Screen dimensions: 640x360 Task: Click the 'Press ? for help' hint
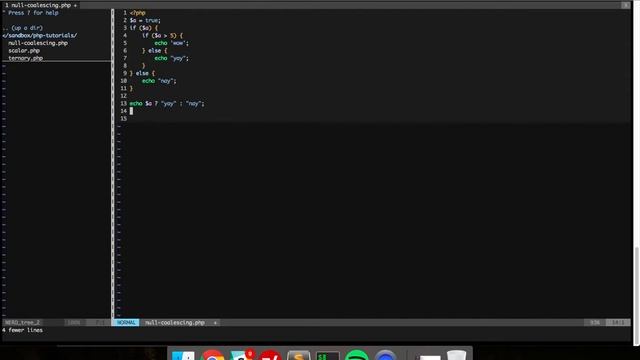pyautogui.click(x=33, y=13)
